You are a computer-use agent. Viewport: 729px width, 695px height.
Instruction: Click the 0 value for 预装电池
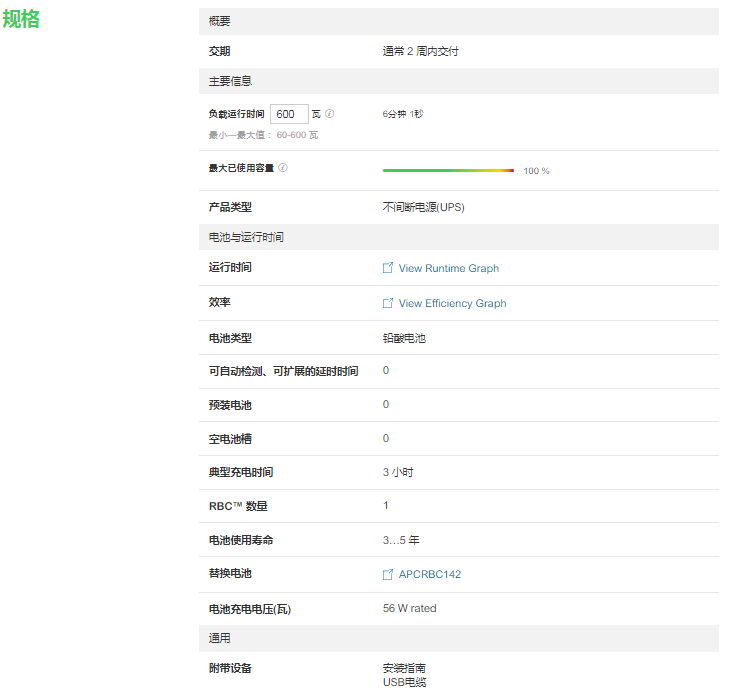[386, 404]
